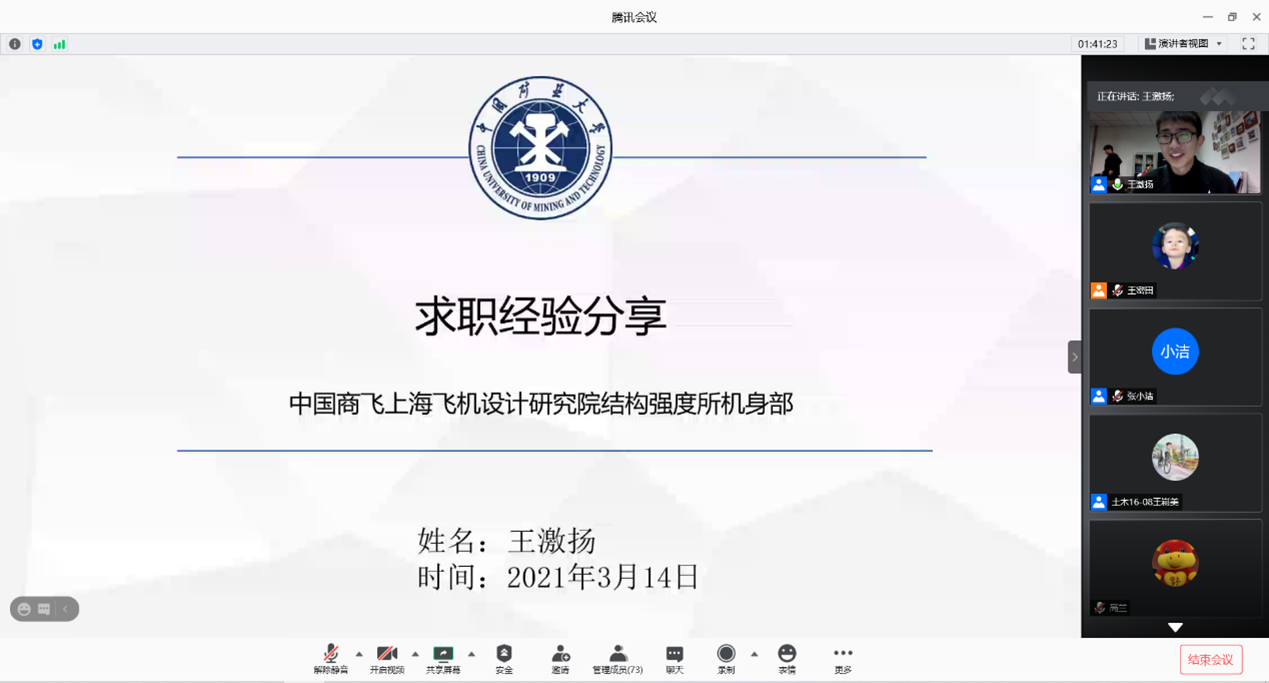Click the meeting info icon at top left

point(15,44)
